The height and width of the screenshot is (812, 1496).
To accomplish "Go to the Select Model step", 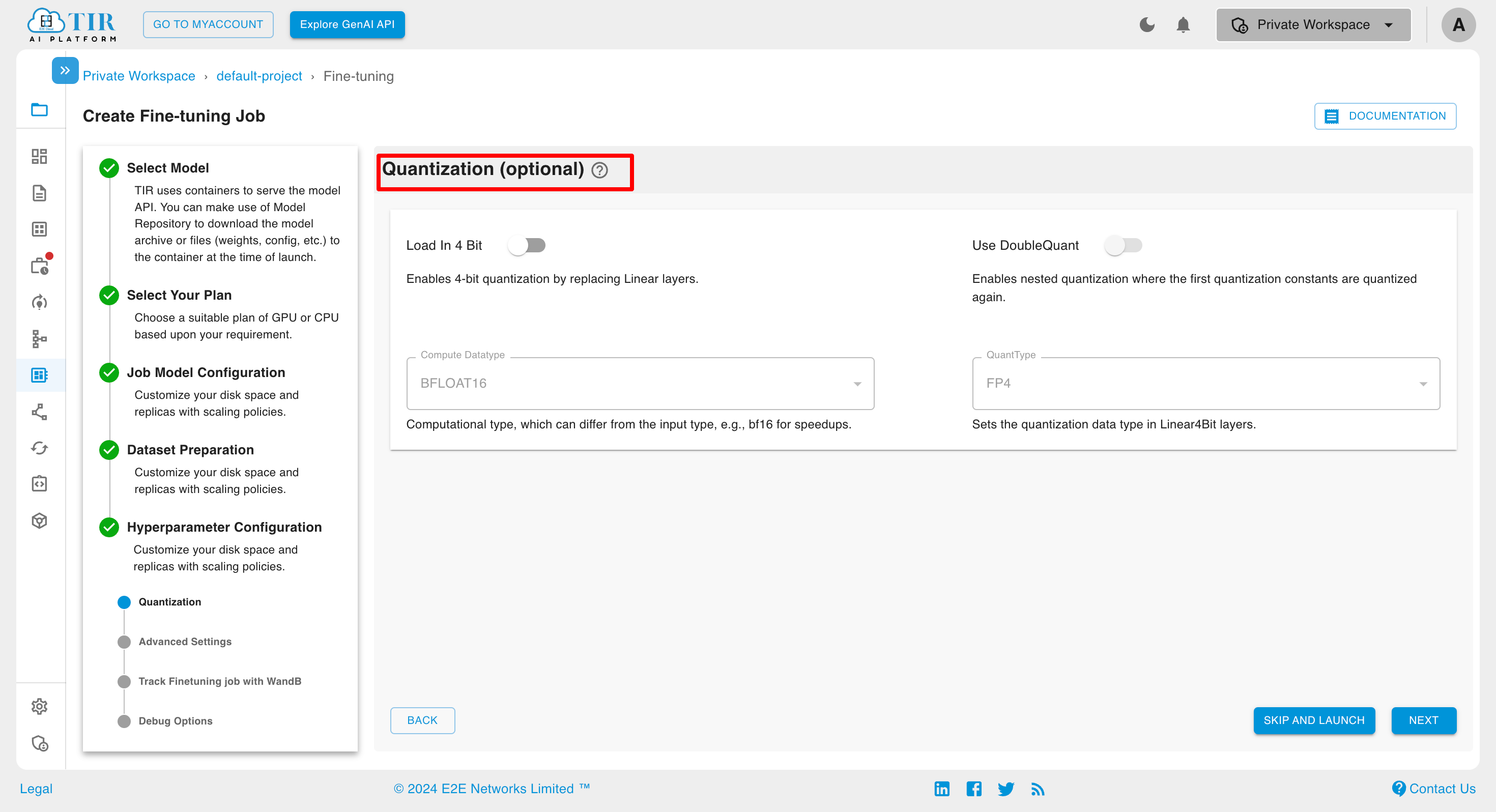I will [x=167, y=168].
